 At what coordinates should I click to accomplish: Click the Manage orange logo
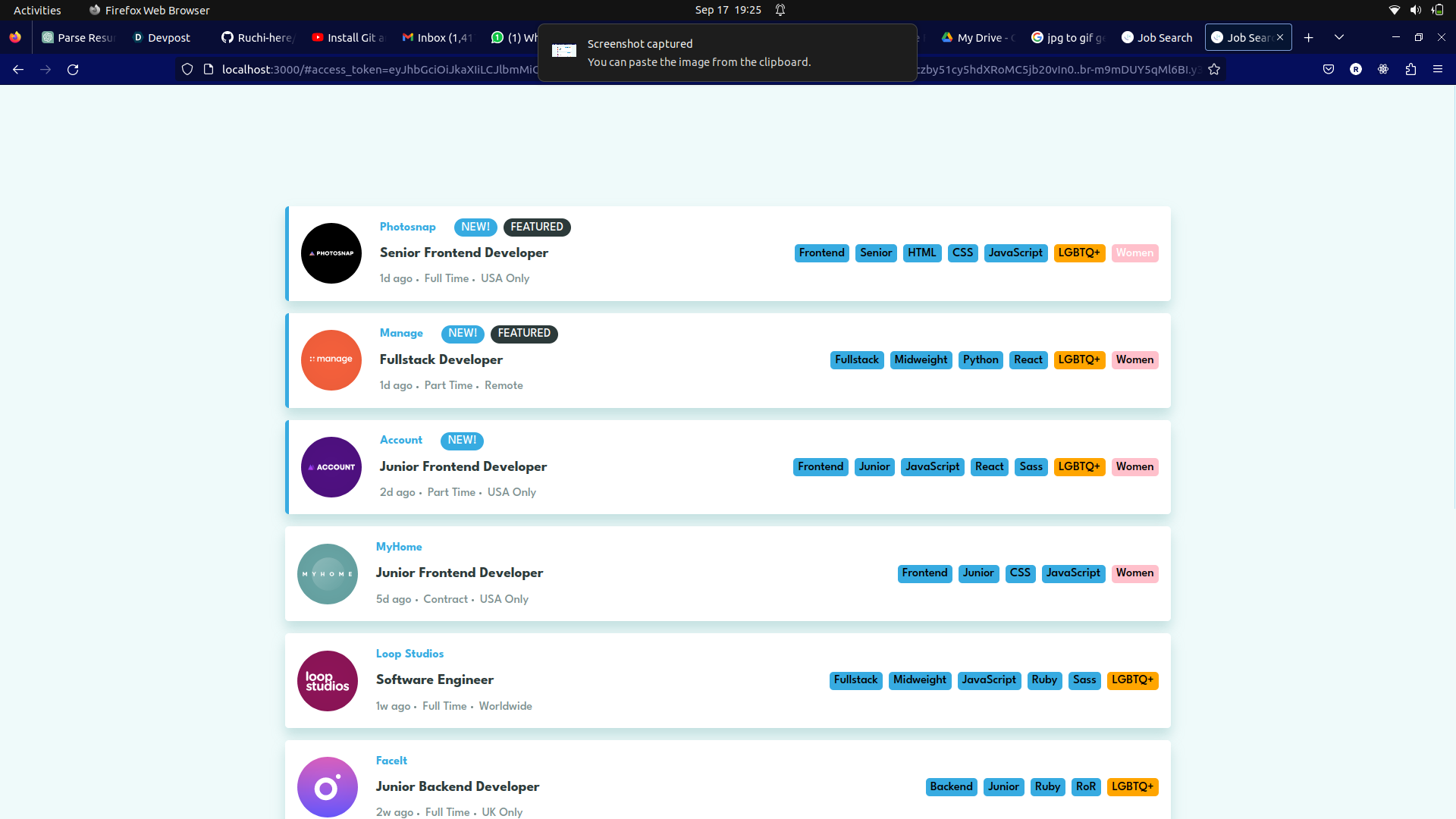pyautogui.click(x=331, y=360)
